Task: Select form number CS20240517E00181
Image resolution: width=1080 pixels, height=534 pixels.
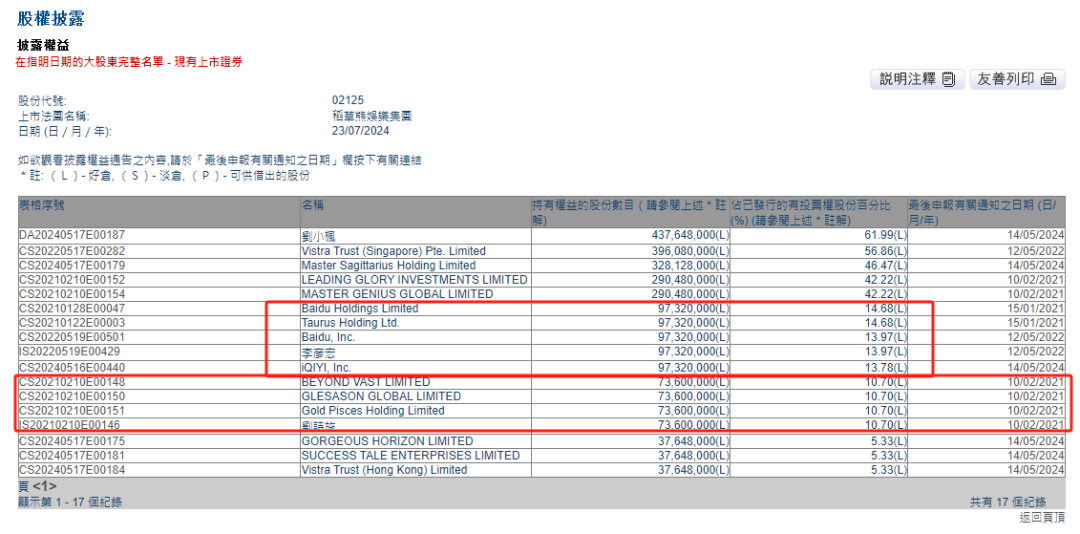Action: pos(72,455)
